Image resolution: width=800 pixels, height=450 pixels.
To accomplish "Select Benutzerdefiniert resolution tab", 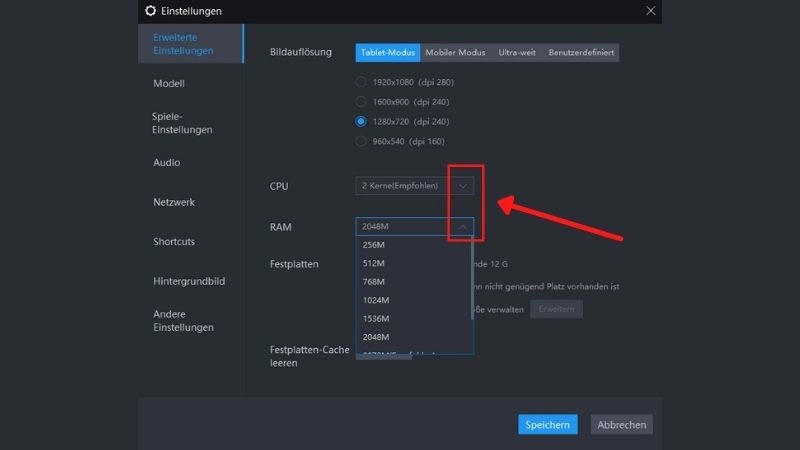I will [581, 53].
